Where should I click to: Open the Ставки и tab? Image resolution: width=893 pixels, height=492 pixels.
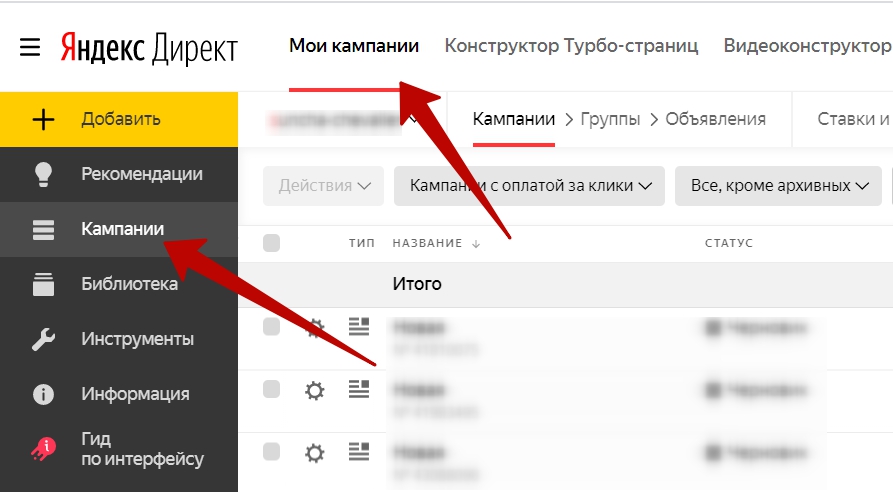(853, 119)
